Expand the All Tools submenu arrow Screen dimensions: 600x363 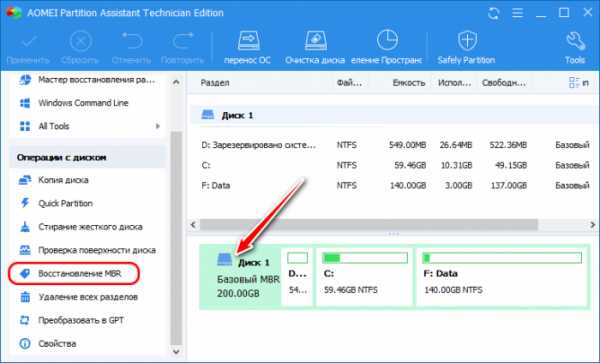pyautogui.click(x=158, y=126)
